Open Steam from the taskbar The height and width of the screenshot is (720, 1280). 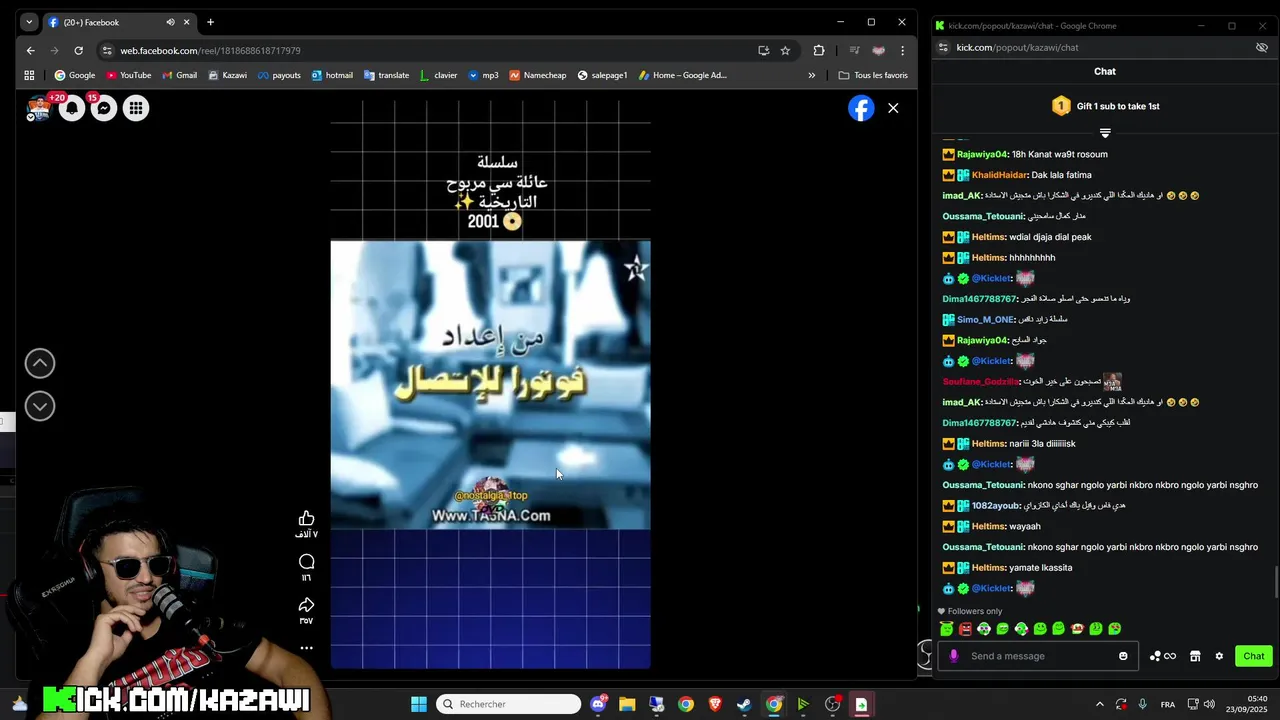(x=744, y=704)
